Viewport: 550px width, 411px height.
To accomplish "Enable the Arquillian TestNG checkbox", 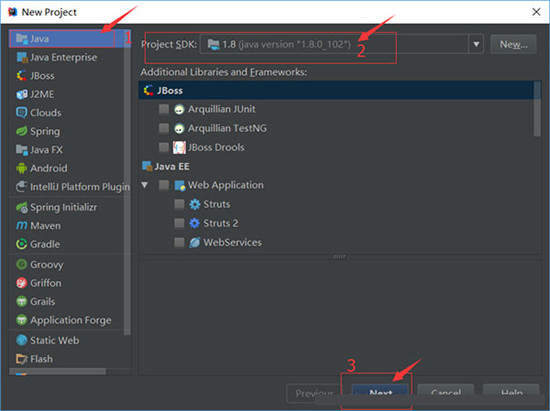I will (x=163, y=128).
